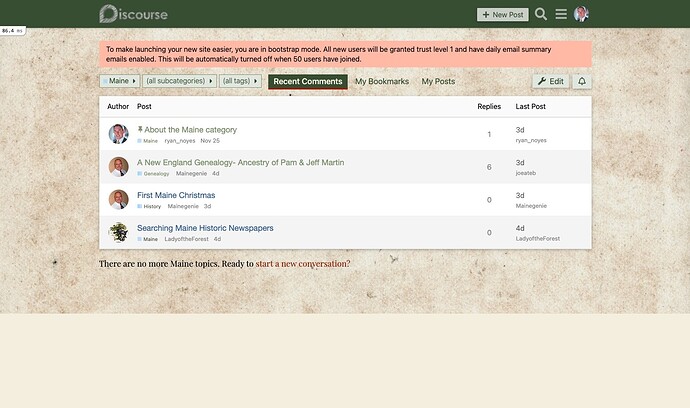
Task: Click LadyoftheForest last poster name in Last Post column
Action: click(x=537, y=239)
